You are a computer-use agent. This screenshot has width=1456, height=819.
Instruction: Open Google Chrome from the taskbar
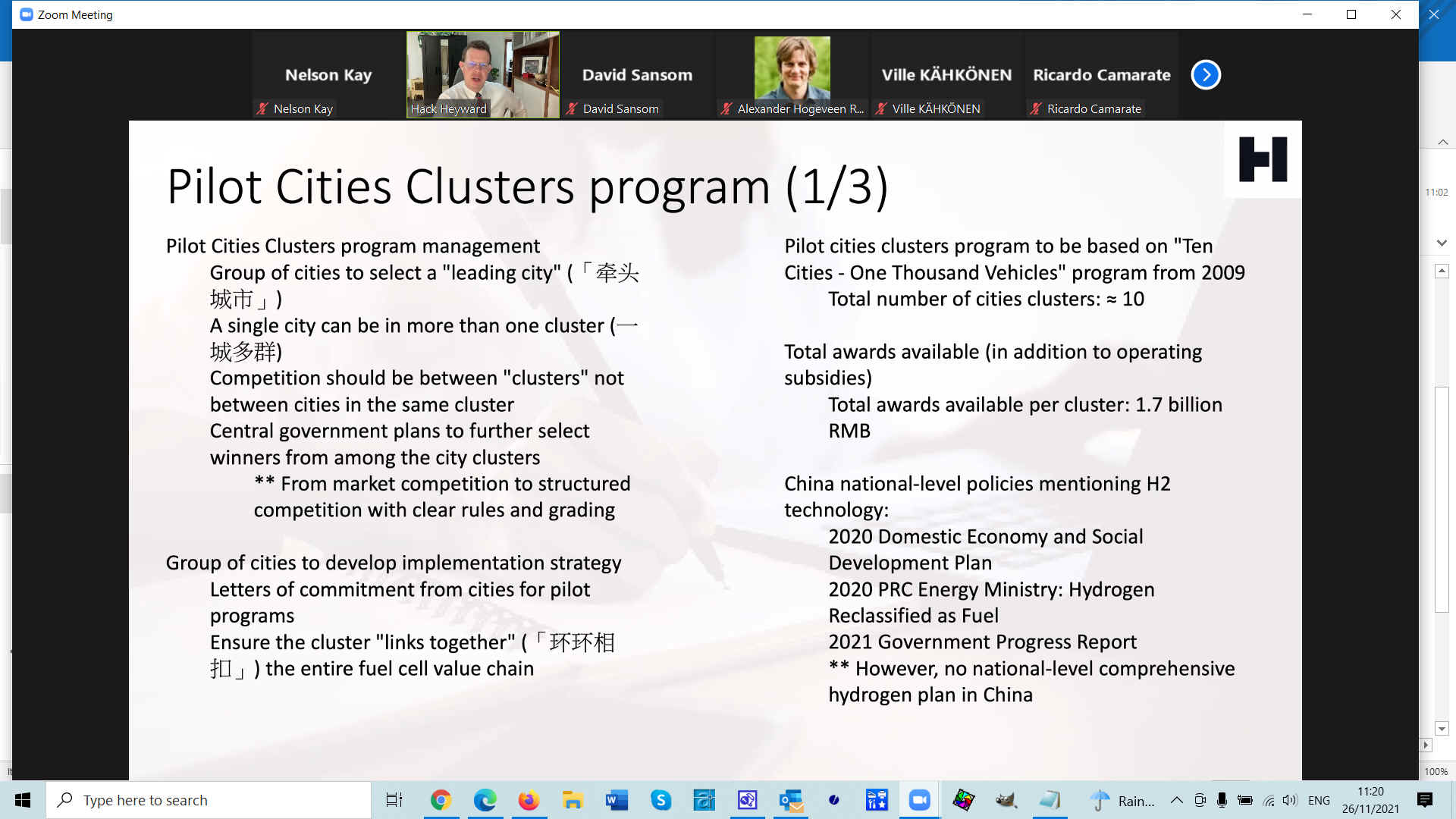(x=441, y=800)
